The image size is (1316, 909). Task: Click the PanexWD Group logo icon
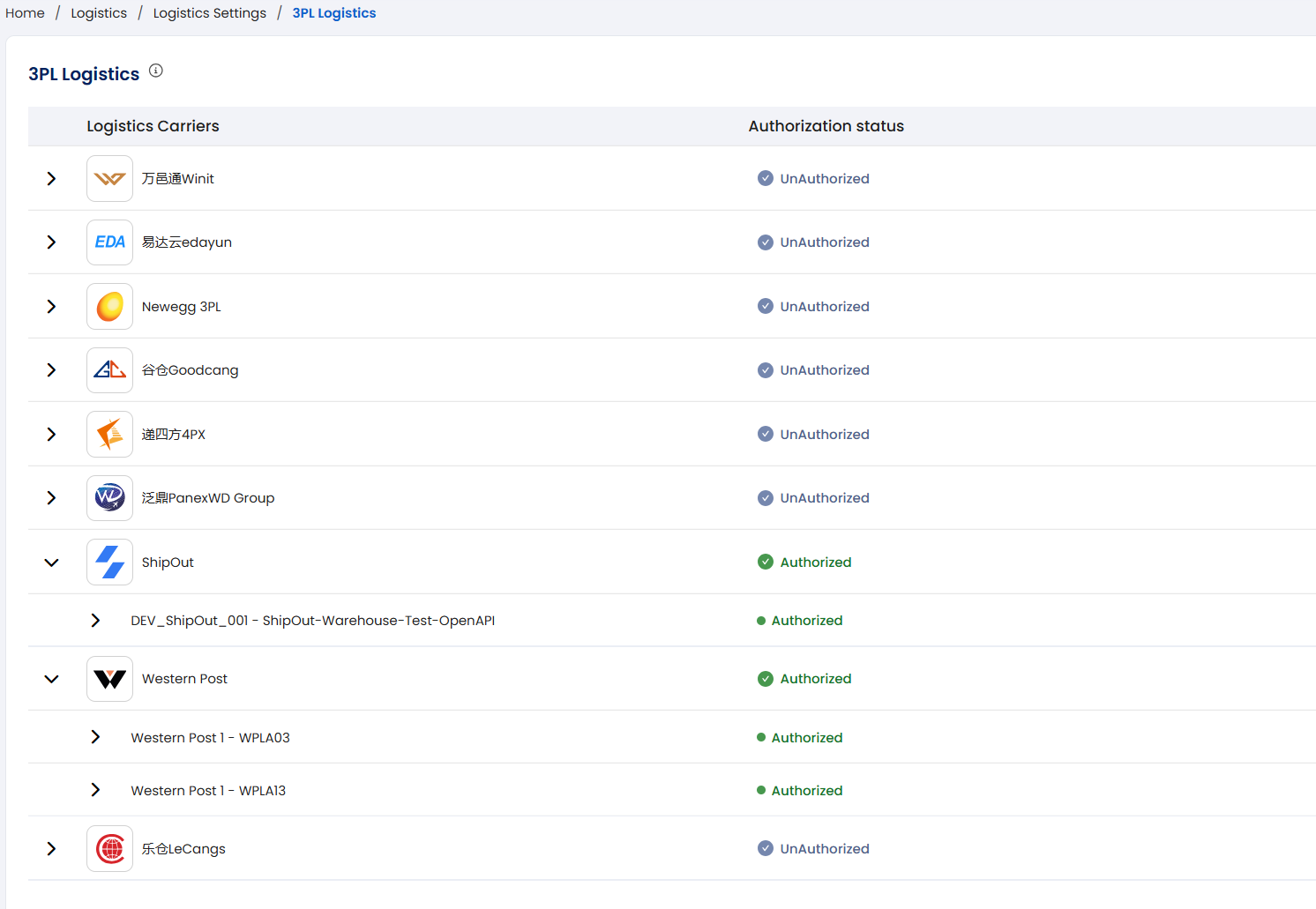(109, 498)
